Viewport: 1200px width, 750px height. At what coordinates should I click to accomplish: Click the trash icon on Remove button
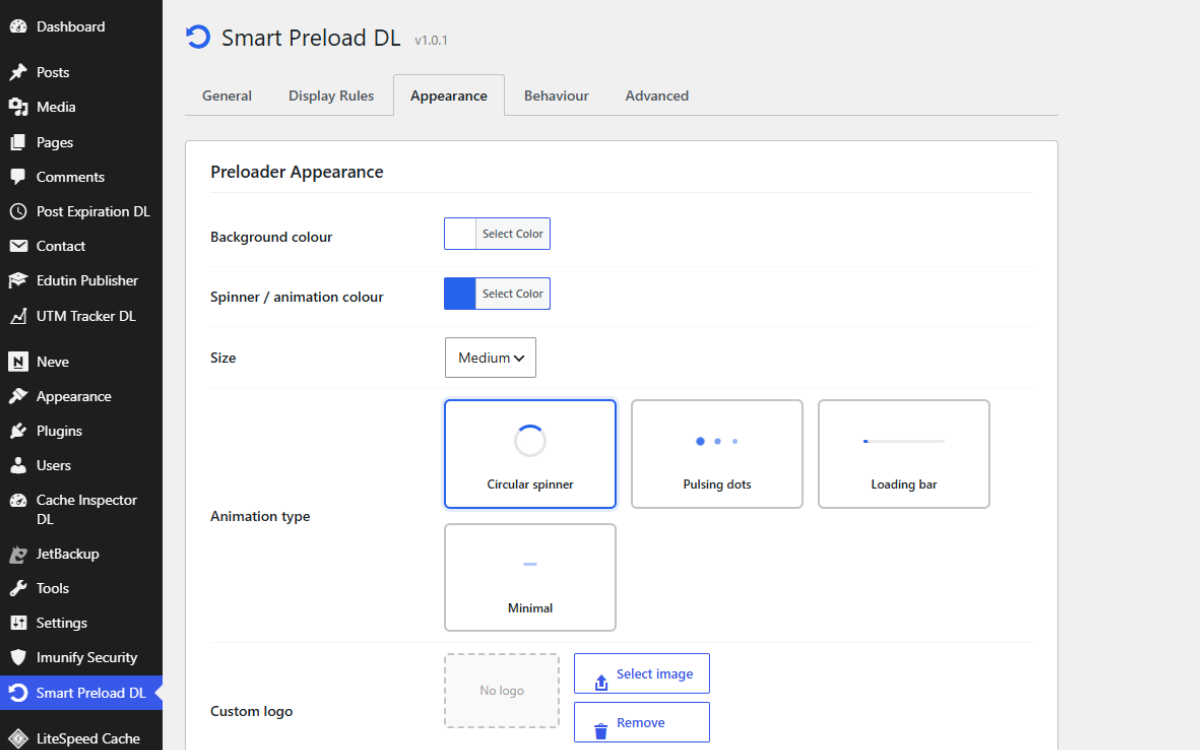click(x=601, y=731)
